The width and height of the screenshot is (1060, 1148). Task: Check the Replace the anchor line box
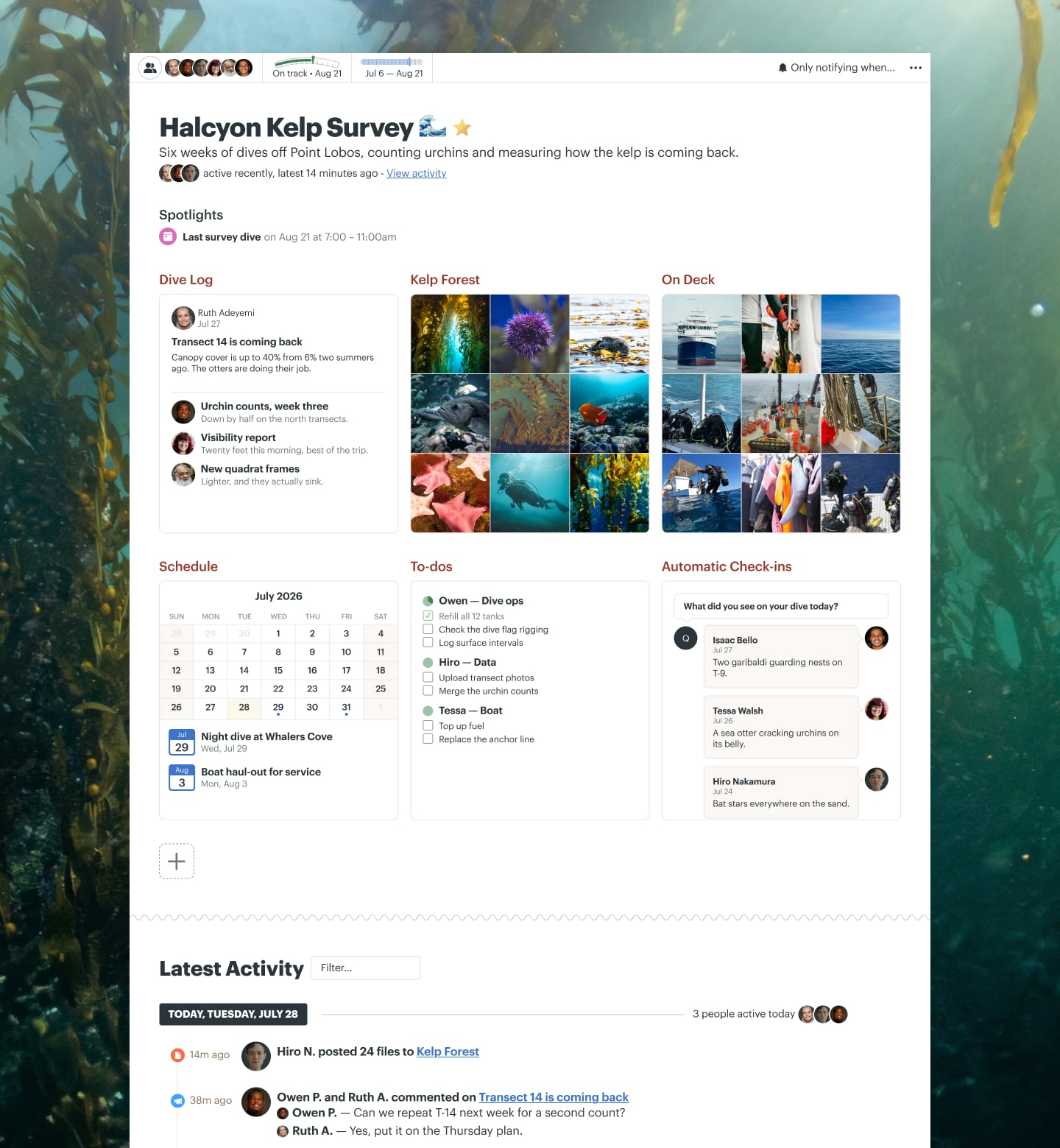pyautogui.click(x=428, y=739)
